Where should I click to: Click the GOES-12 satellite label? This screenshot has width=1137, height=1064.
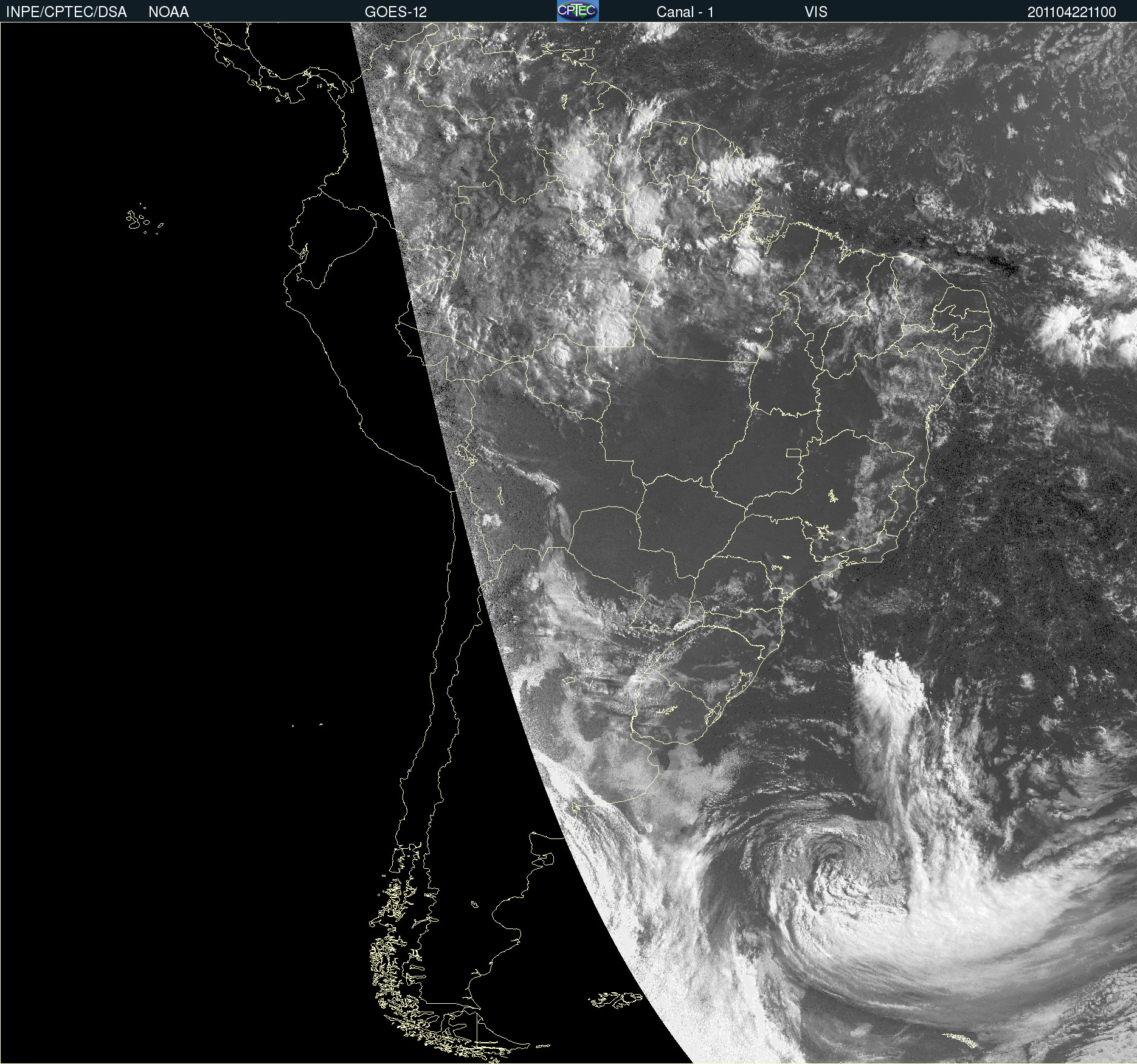pos(396,12)
